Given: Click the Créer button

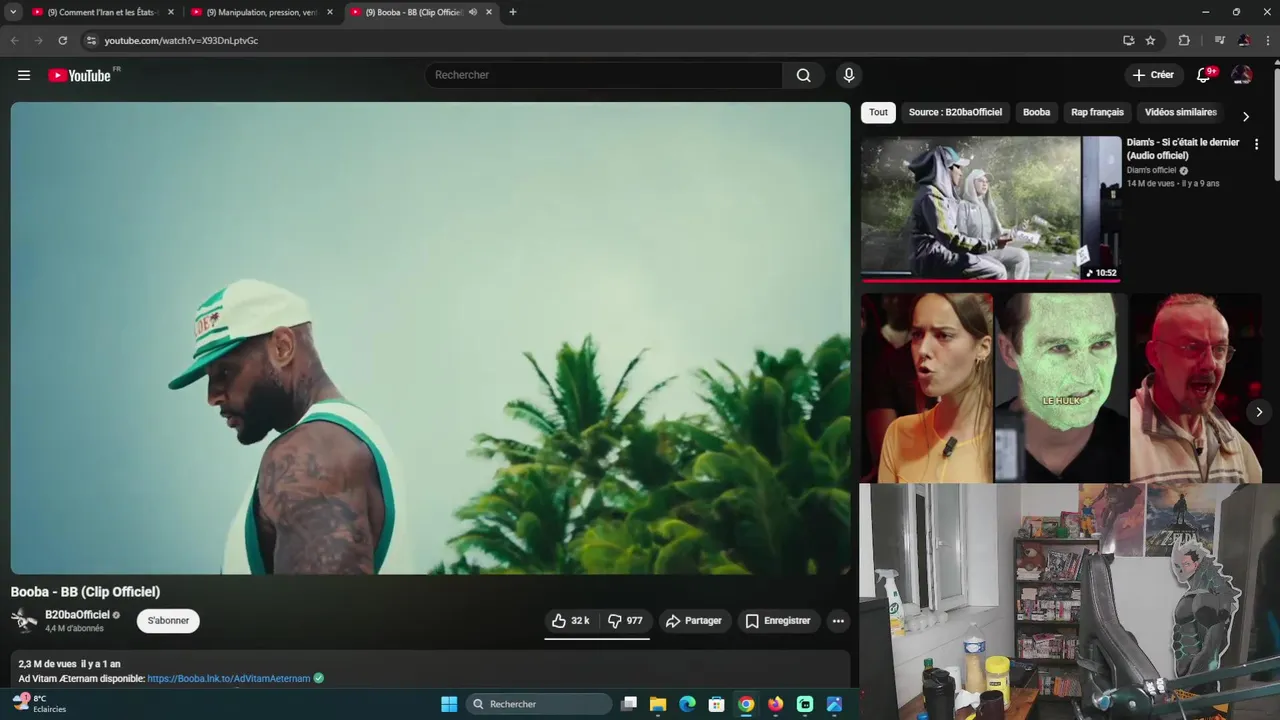Looking at the screenshot, I should coord(1152,75).
